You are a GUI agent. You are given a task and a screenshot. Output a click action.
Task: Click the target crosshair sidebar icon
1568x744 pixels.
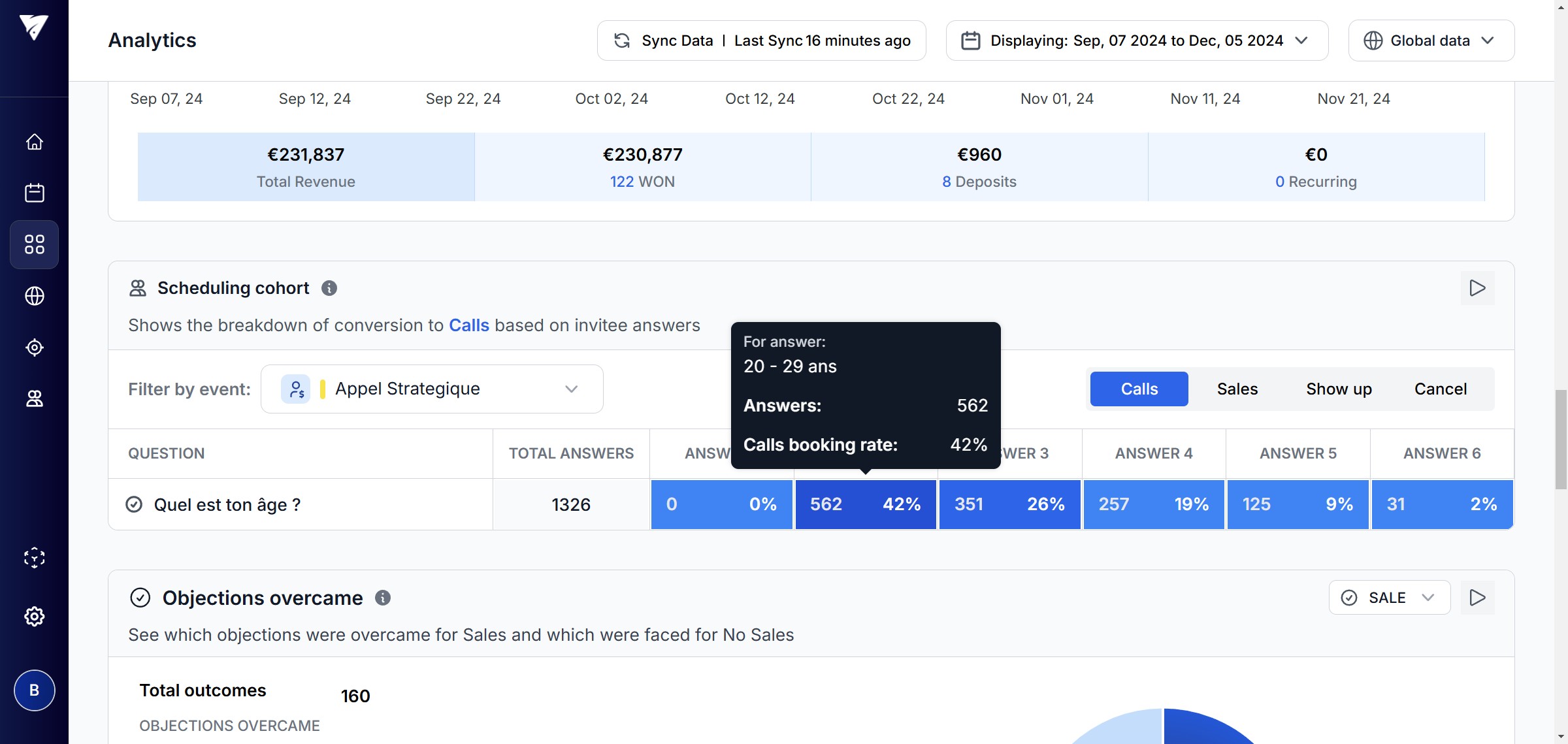(34, 348)
